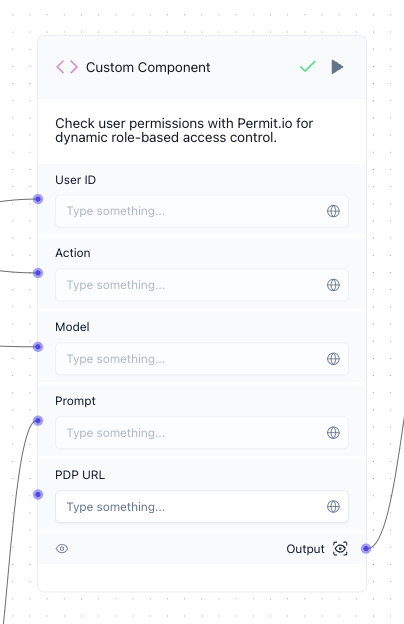Click into the Prompt input field
Image resolution: width=404 pixels, height=624 pixels.
pos(202,433)
